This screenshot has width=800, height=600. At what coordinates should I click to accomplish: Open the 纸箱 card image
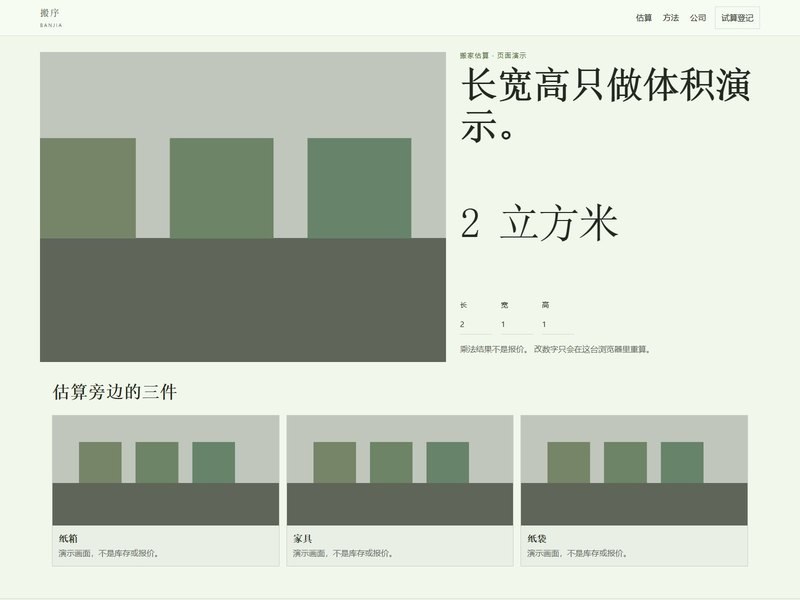(x=165, y=470)
